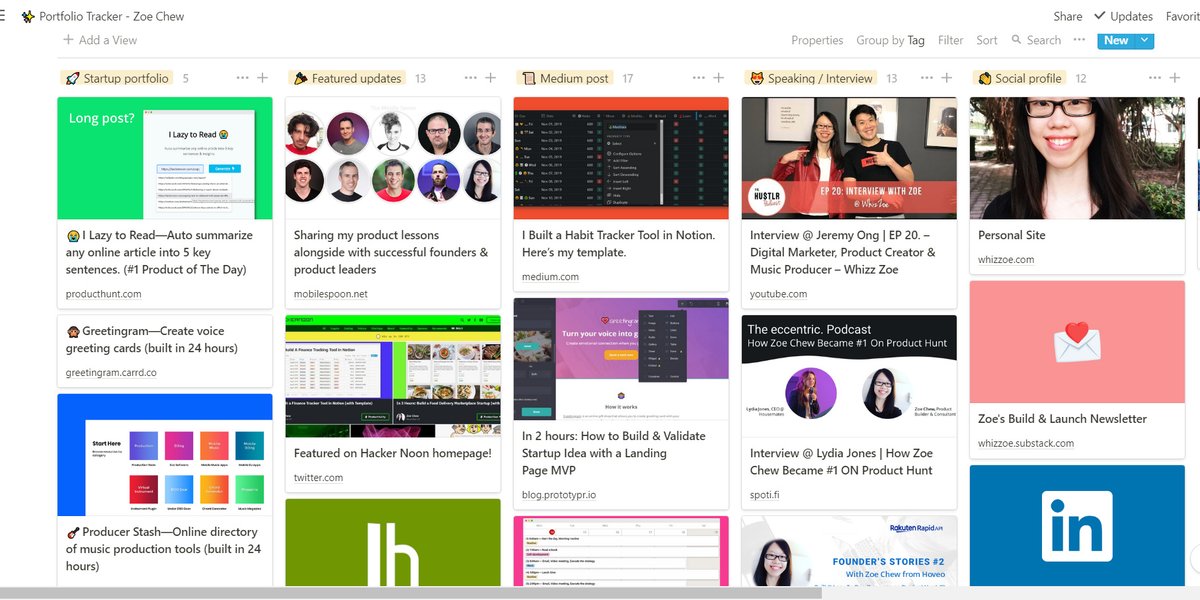Open the Properties menu

(x=817, y=40)
